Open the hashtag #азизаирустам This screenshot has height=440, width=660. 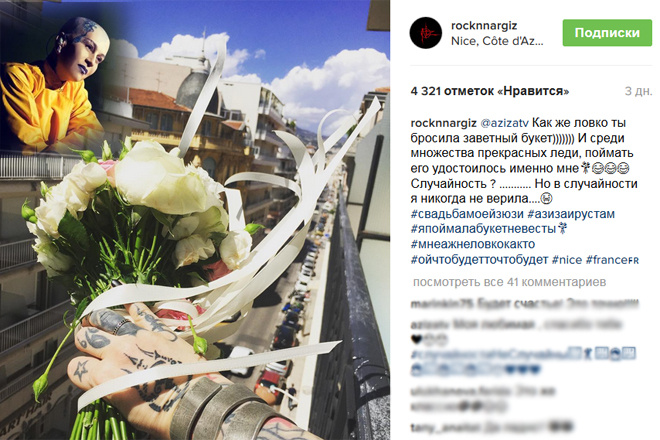pyautogui.click(x=571, y=214)
